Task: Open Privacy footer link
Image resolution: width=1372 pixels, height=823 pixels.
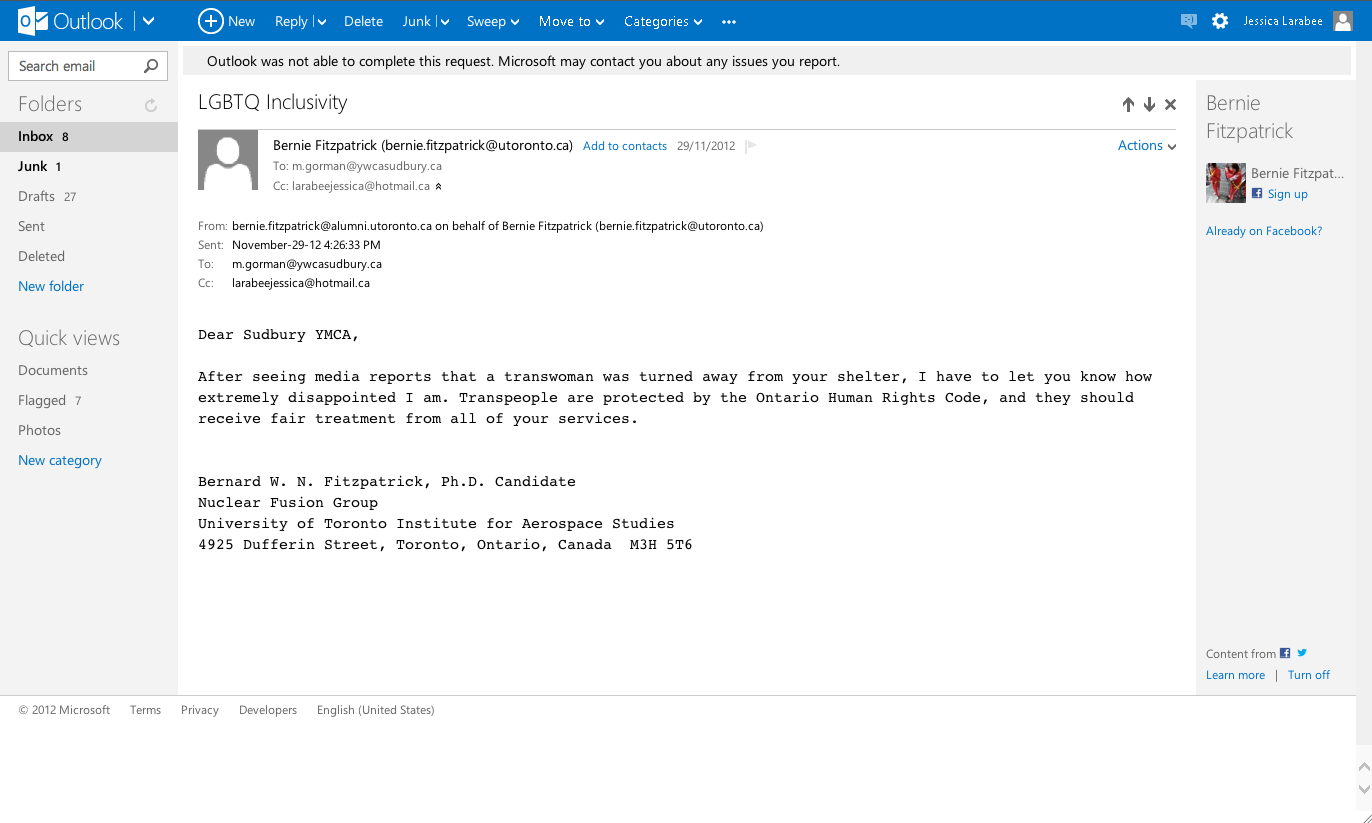Action: pyautogui.click(x=200, y=710)
